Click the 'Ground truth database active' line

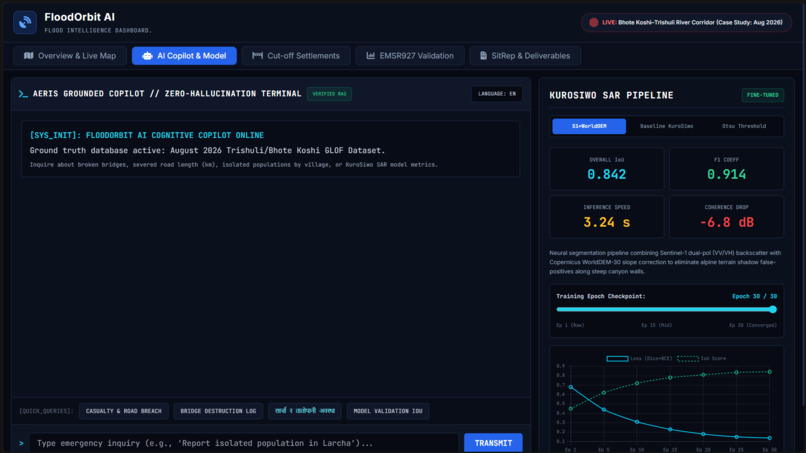coord(207,151)
